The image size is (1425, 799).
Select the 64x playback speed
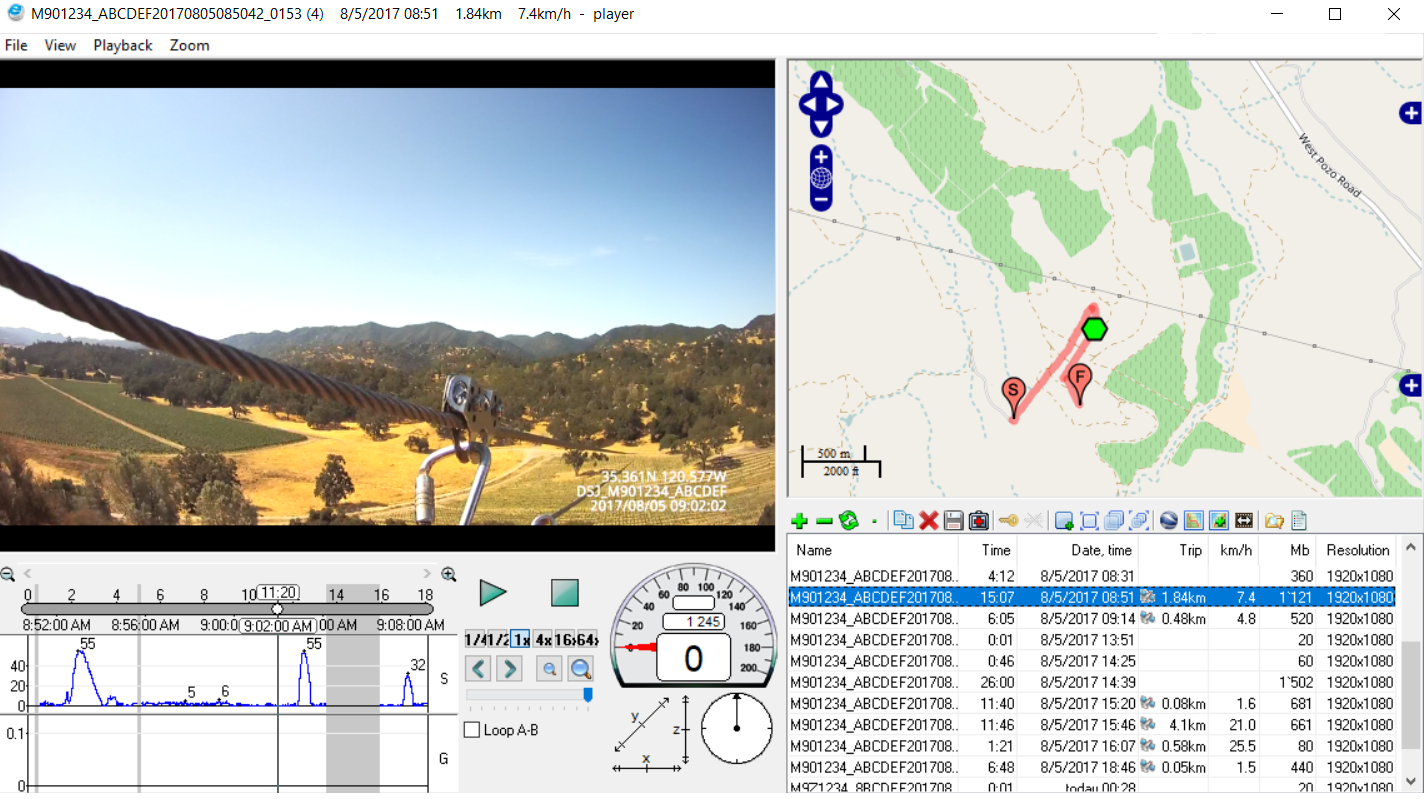pos(588,639)
